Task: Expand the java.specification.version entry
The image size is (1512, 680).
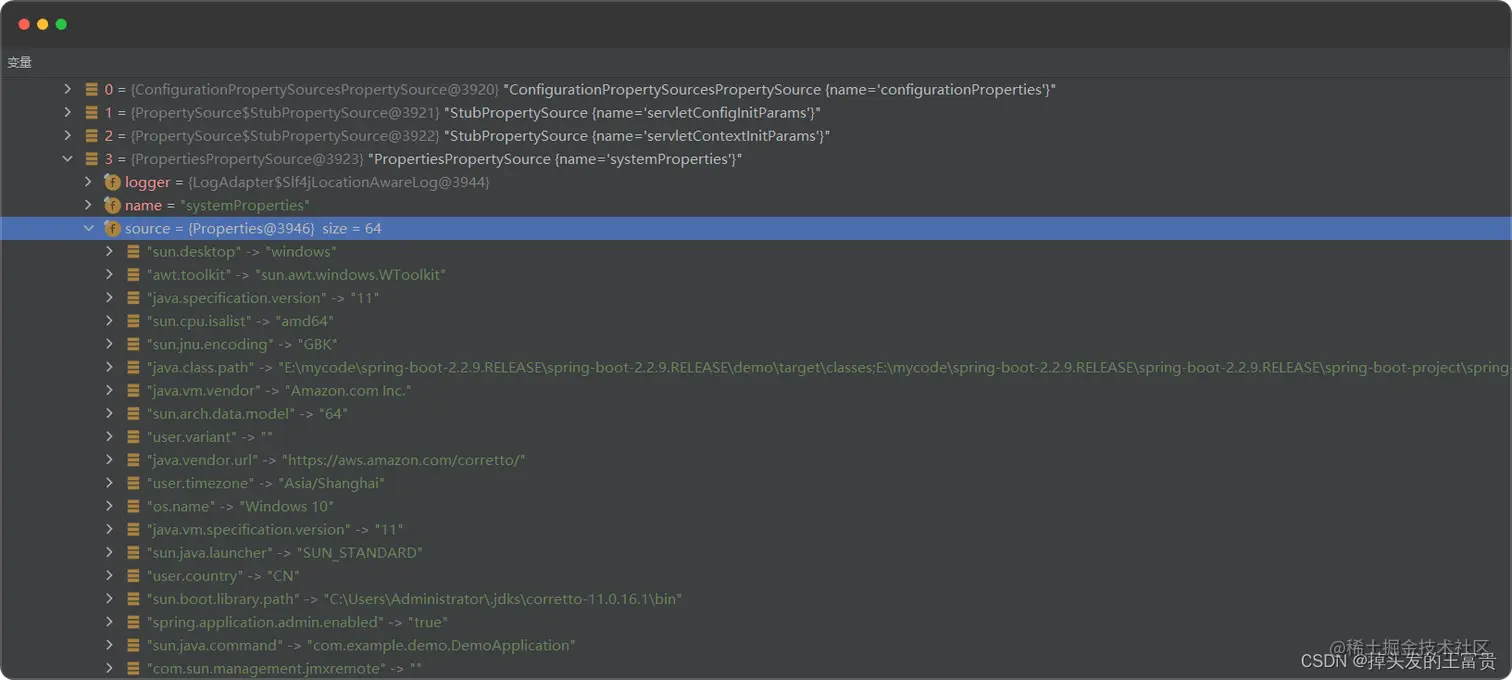Action: [110, 297]
